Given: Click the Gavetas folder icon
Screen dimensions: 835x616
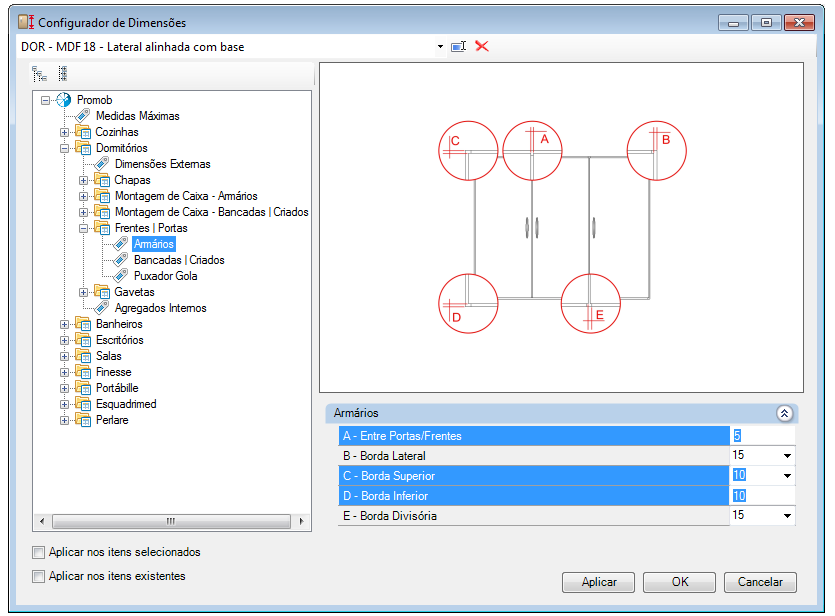Looking at the screenshot, I should coord(102,292).
